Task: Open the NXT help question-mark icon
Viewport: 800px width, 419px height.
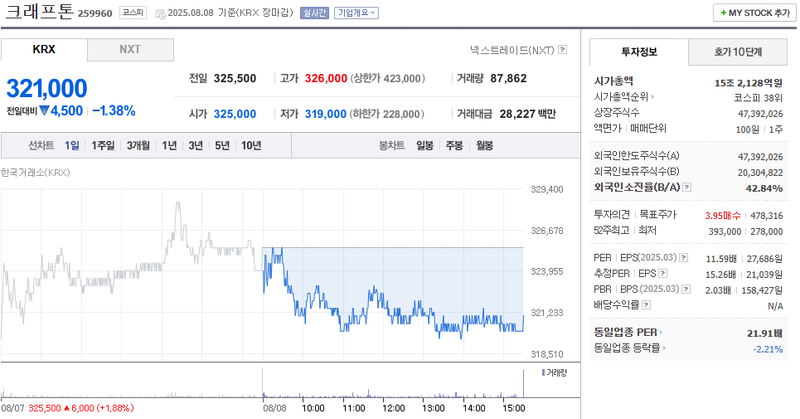Action: click(562, 50)
